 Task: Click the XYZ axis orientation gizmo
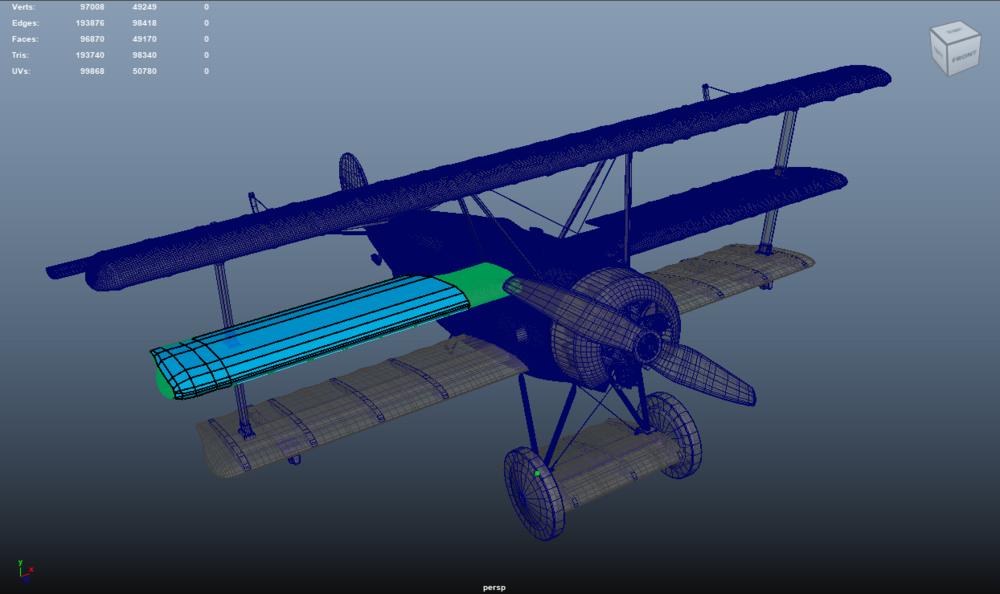coord(25,570)
